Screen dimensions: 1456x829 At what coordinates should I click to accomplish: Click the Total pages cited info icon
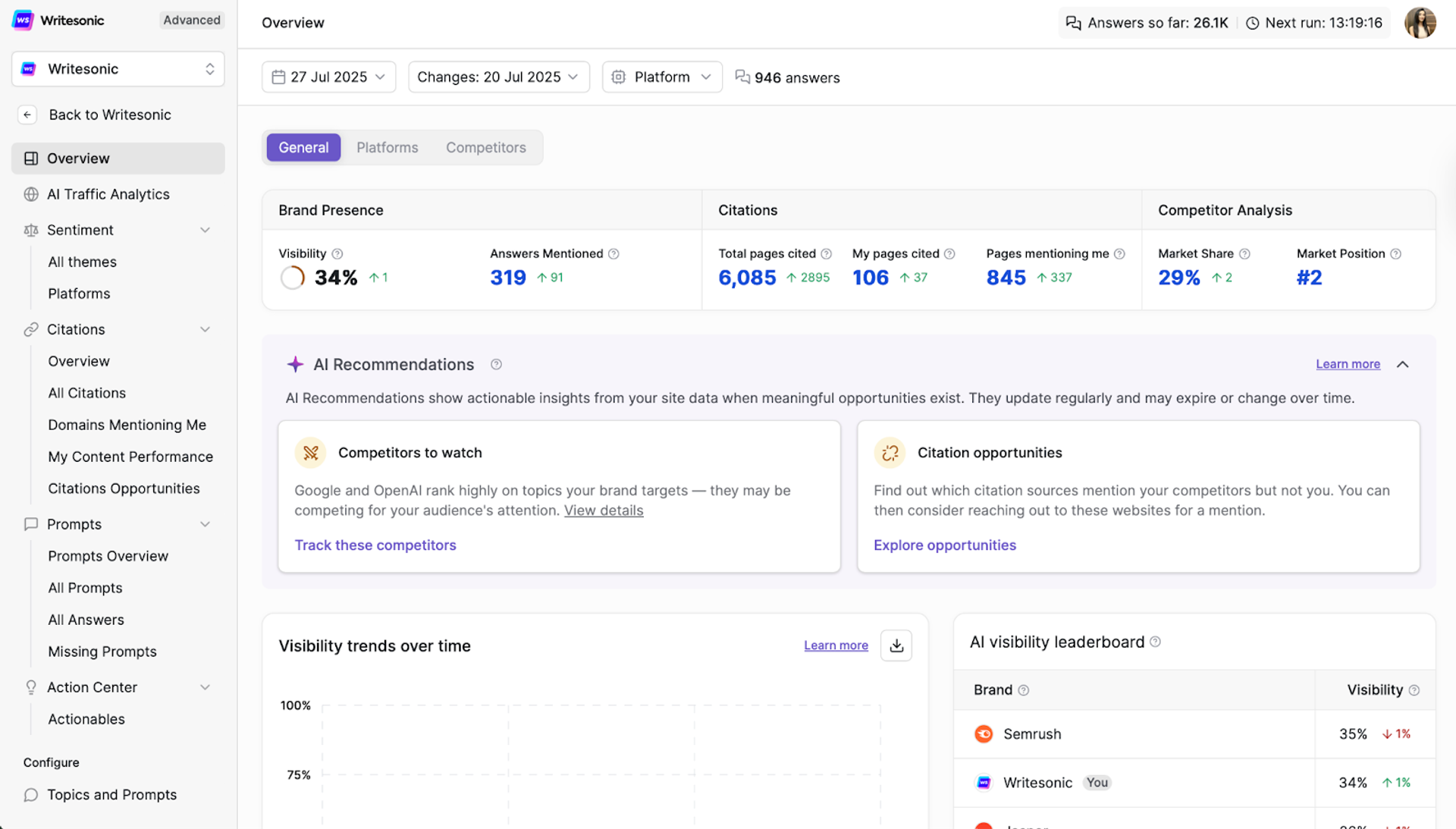click(827, 254)
